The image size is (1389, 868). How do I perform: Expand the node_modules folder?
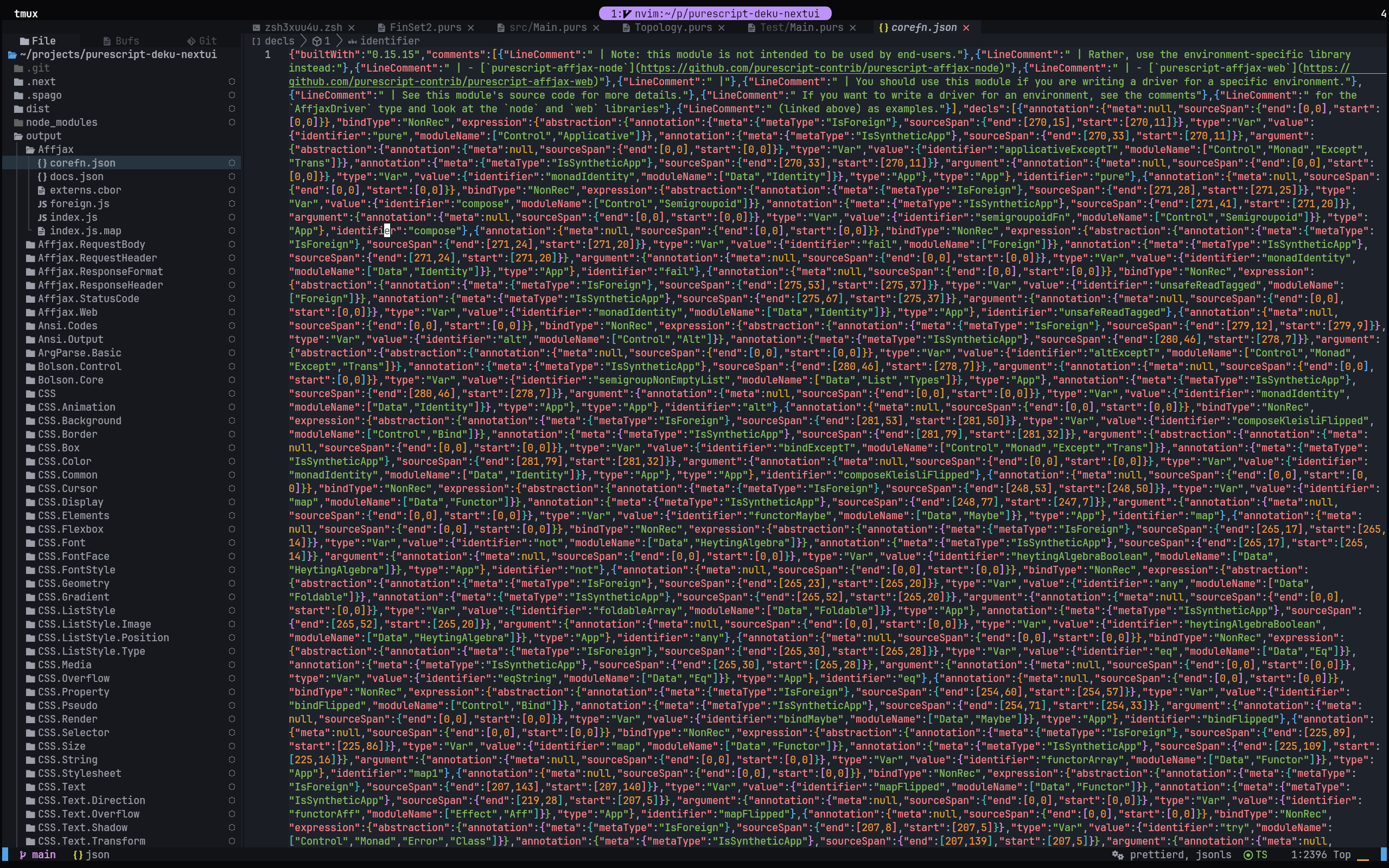[x=55, y=122]
